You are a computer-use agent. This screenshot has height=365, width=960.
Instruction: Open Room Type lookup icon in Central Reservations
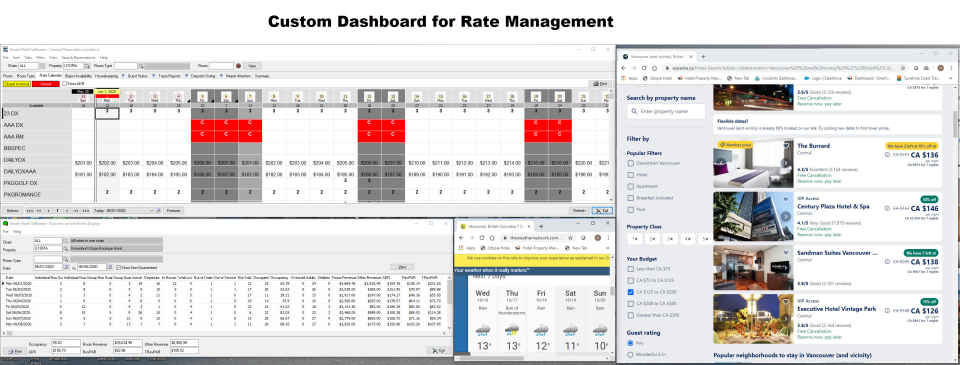click(x=141, y=66)
